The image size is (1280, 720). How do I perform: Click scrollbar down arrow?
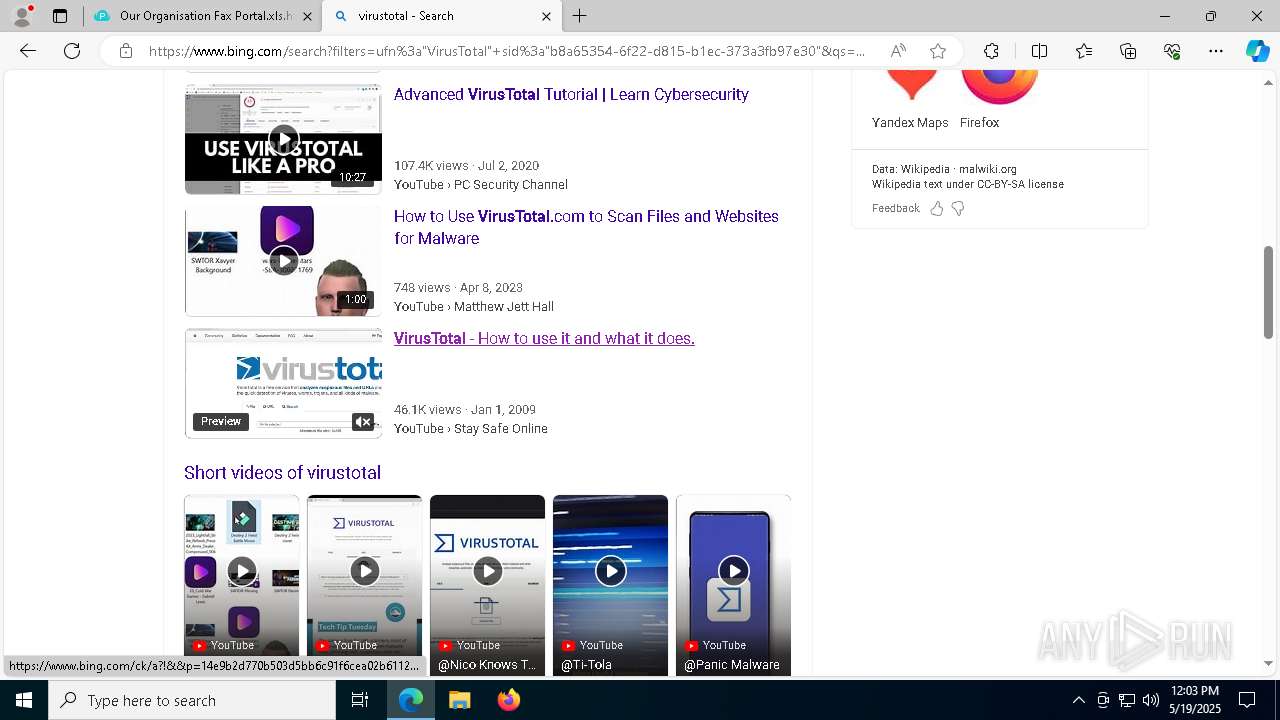point(1269,663)
